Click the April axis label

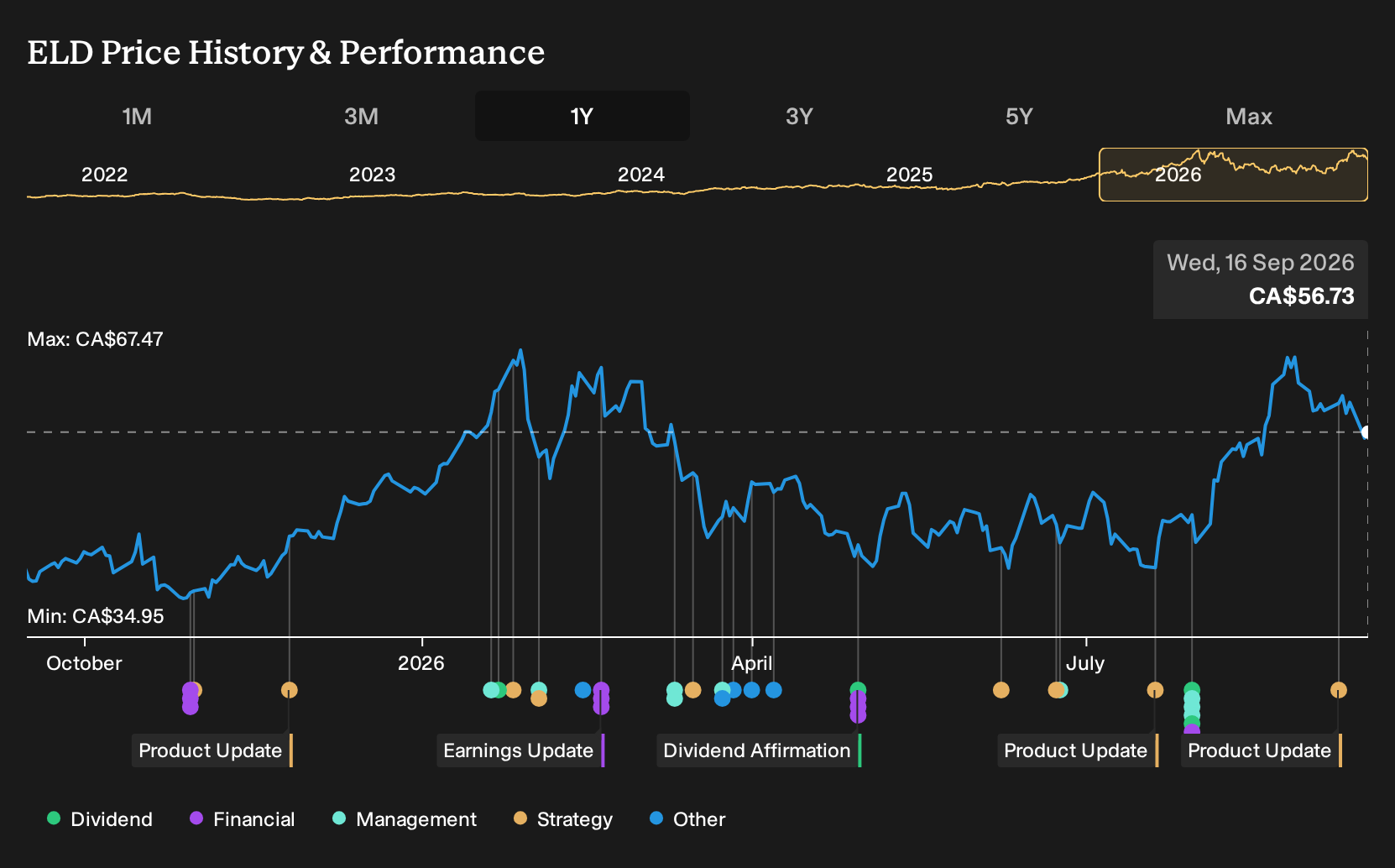pos(751,663)
